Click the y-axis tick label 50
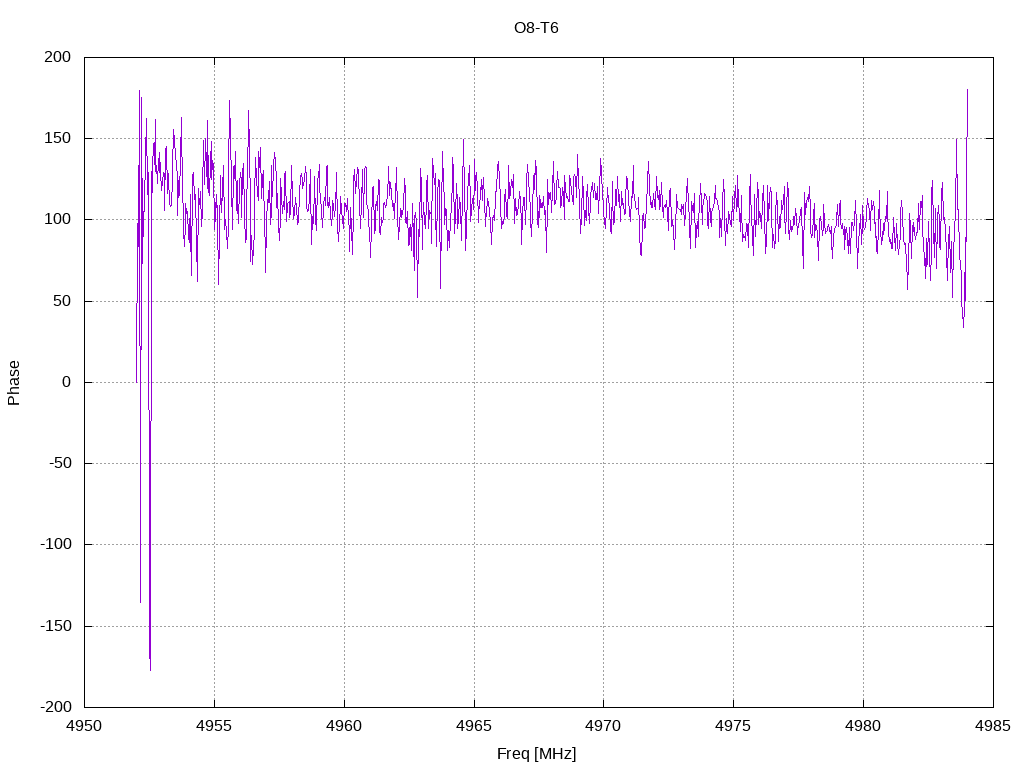 click(x=62, y=301)
